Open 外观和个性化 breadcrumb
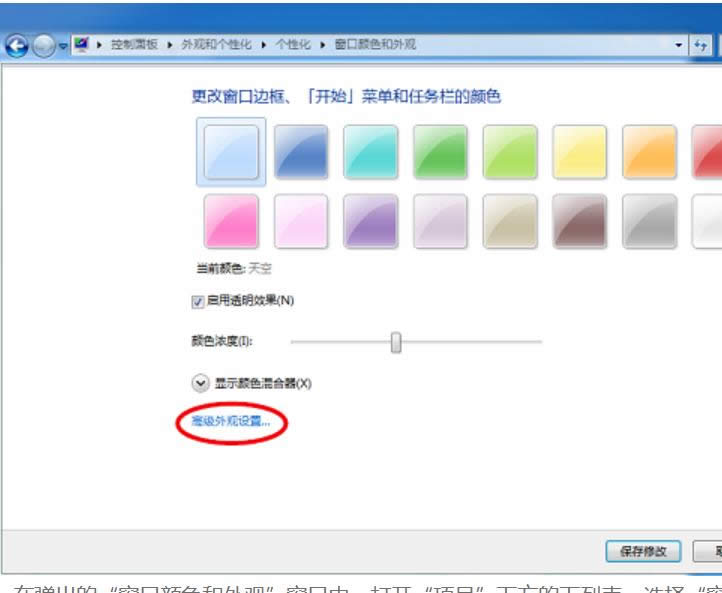722x593 pixels. click(216, 45)
